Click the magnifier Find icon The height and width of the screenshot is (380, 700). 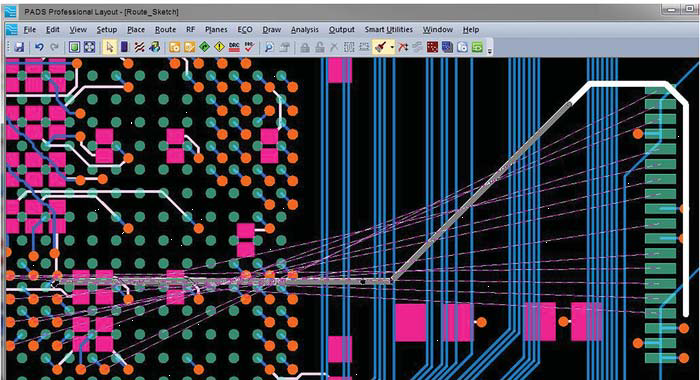tap(269, 47)
